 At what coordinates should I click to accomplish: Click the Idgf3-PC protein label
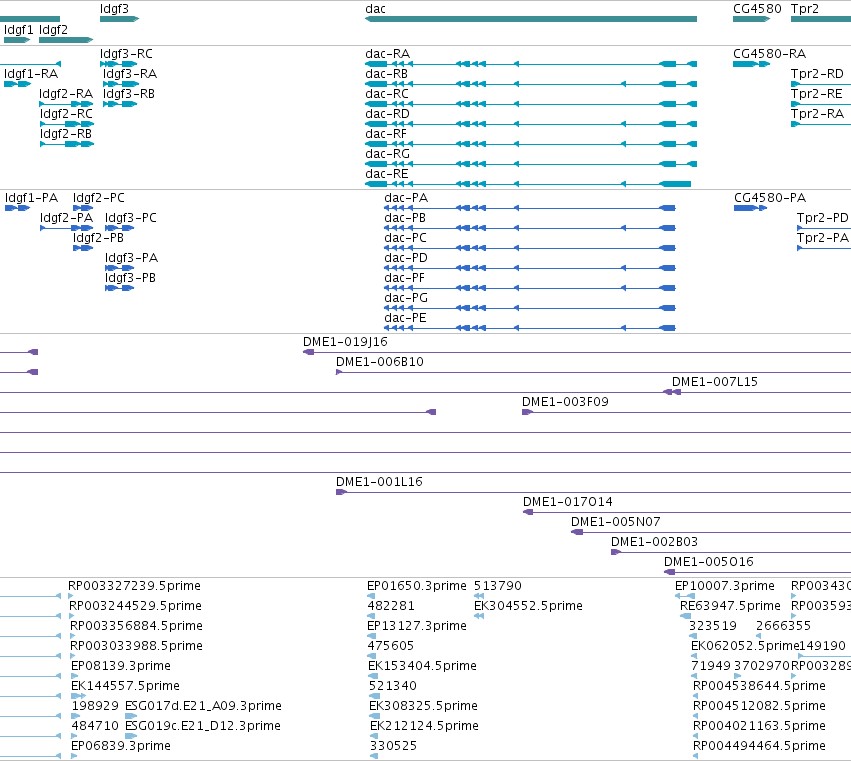(x=131, y=218)
